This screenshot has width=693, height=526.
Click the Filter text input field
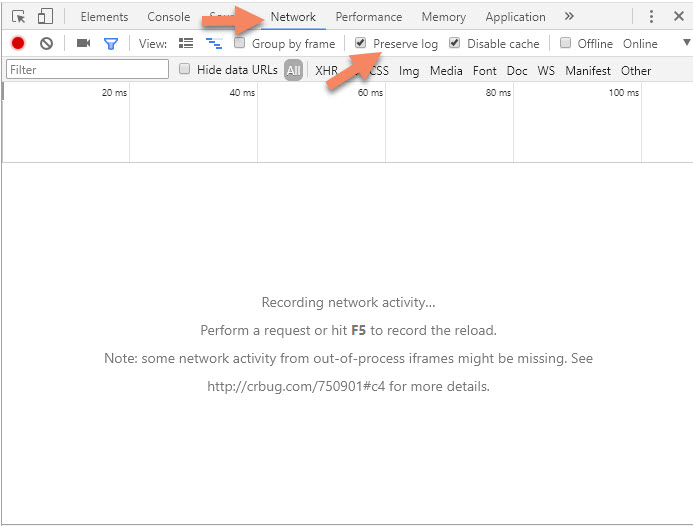pyautogui.click(x=88, y=70)
